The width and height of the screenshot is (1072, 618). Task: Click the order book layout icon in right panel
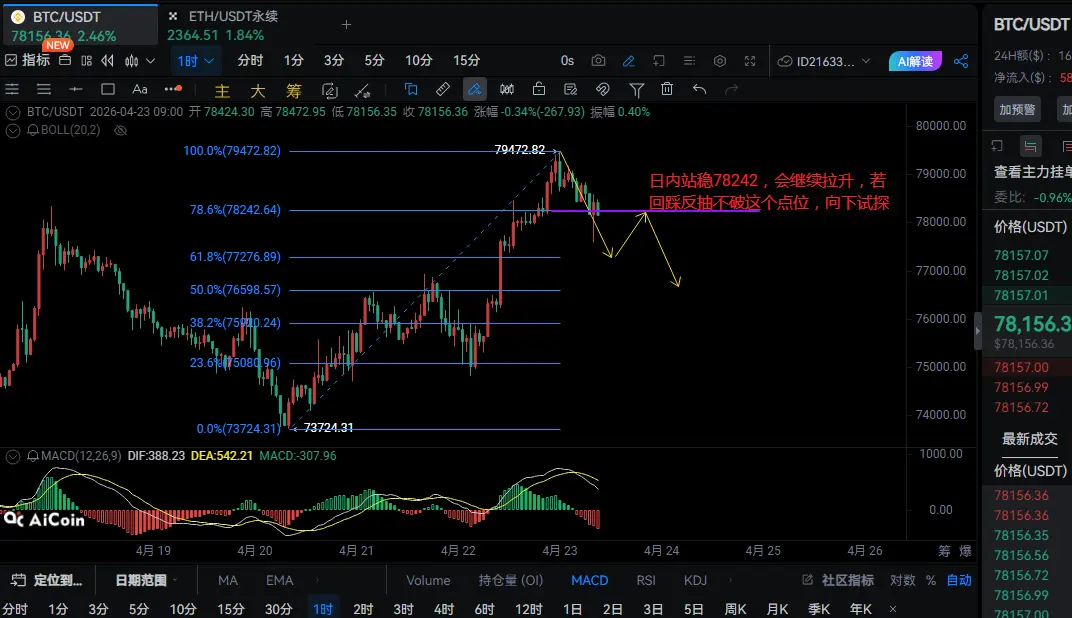click(1030, 146)
